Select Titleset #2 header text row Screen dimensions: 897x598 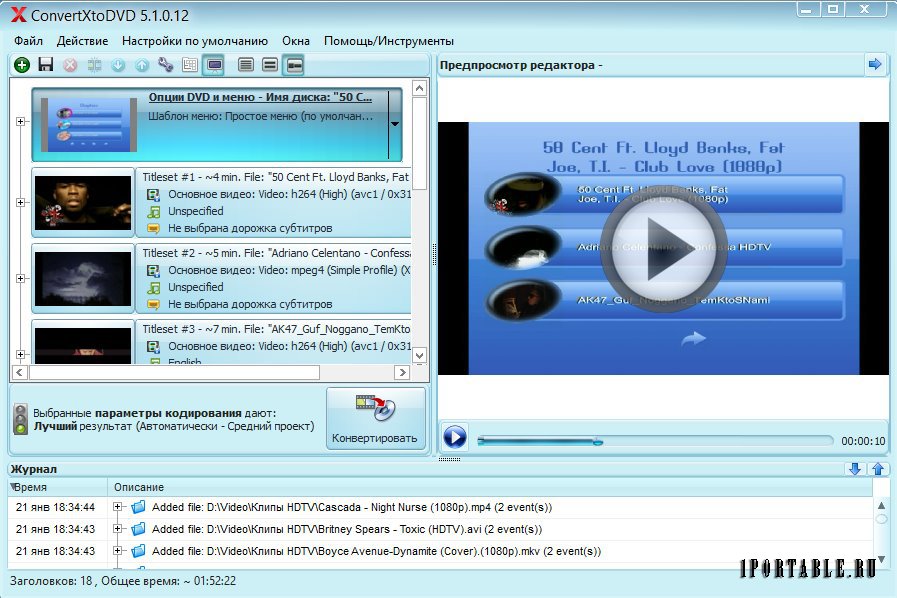(x=276, y=253)
